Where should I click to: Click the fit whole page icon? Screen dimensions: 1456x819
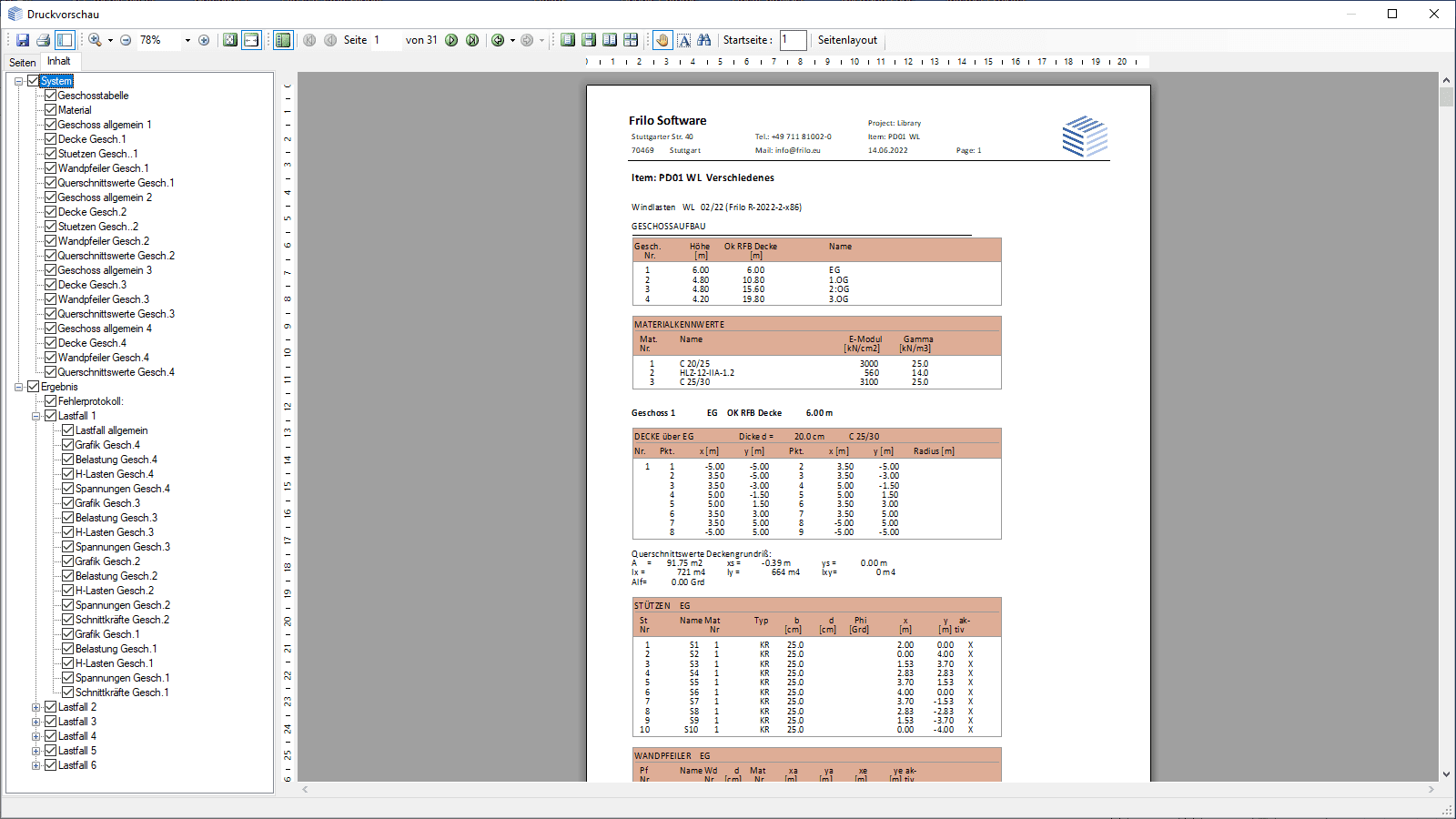click(x=230, y=40)
